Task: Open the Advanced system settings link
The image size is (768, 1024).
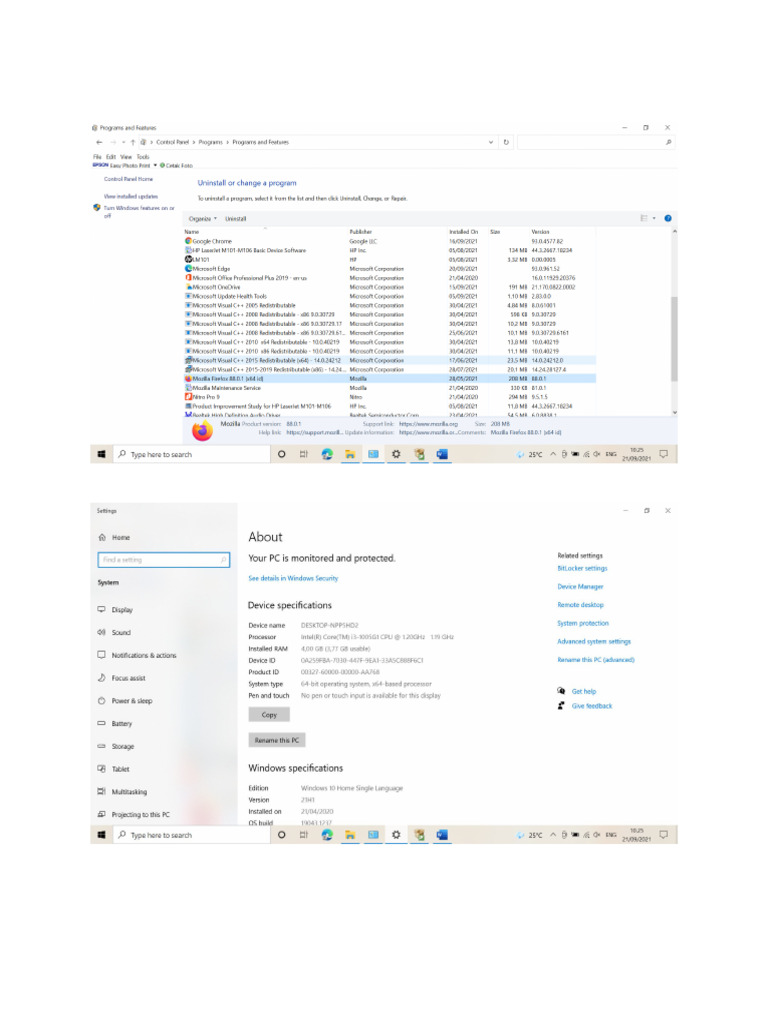Action: click(x=594, y=641)
